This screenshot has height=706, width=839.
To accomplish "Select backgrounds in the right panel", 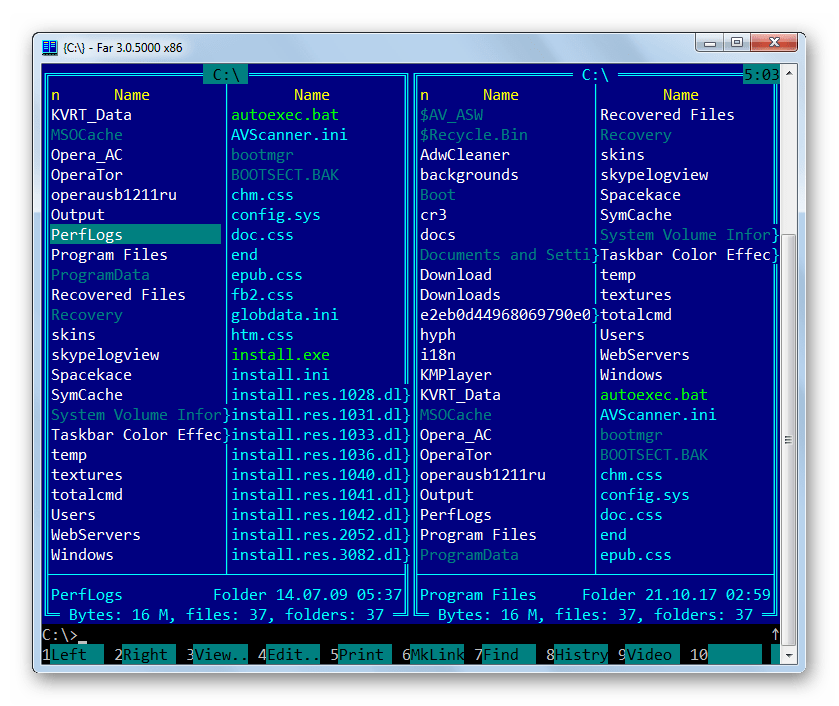I will pyautogui.click(x=469, y=174).
